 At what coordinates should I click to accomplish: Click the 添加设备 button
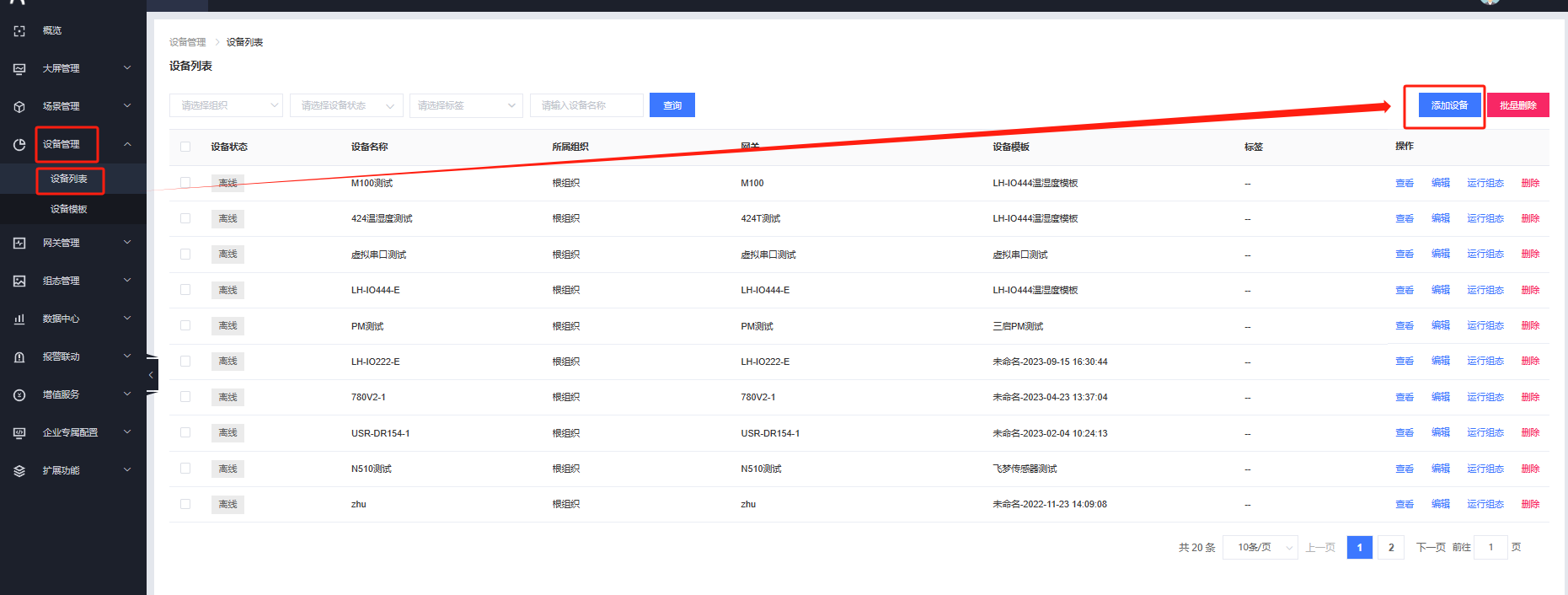click(x=1448, y=105)
